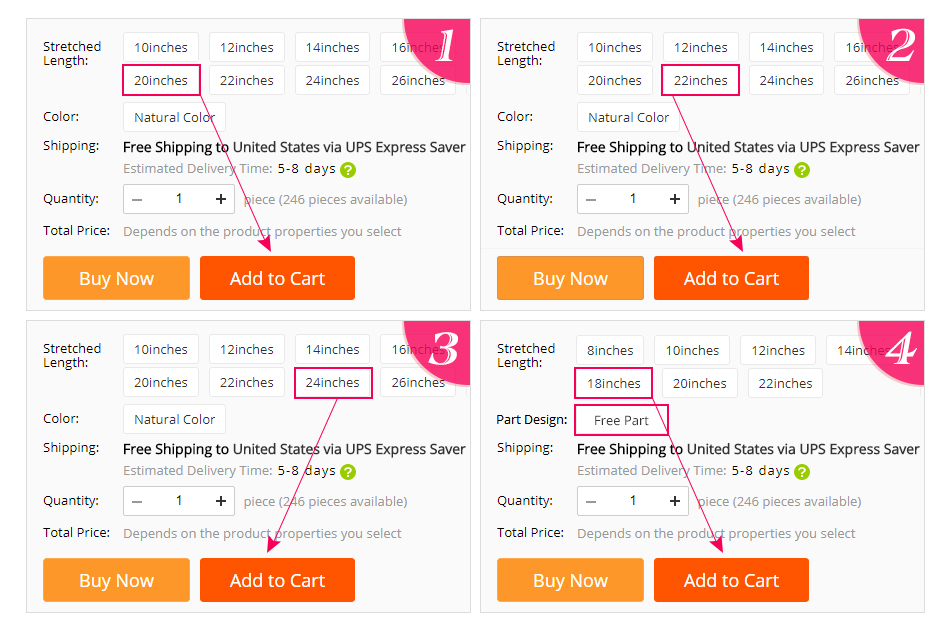950x629 pixels.
Task: Select 18inches length in panel 4
Action: (613, 383)
